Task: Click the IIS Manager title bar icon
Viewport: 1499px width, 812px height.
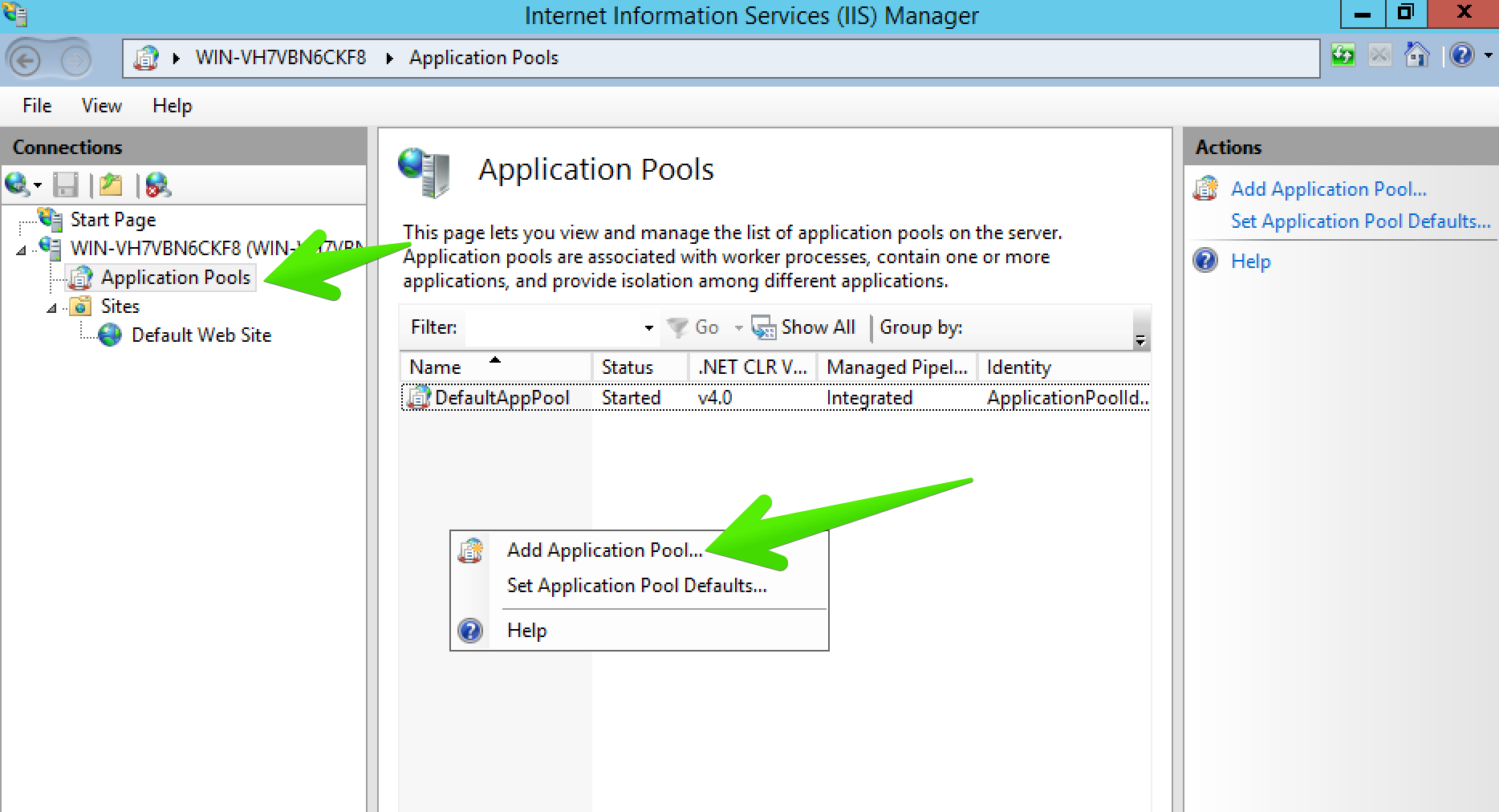Action: 14,14
